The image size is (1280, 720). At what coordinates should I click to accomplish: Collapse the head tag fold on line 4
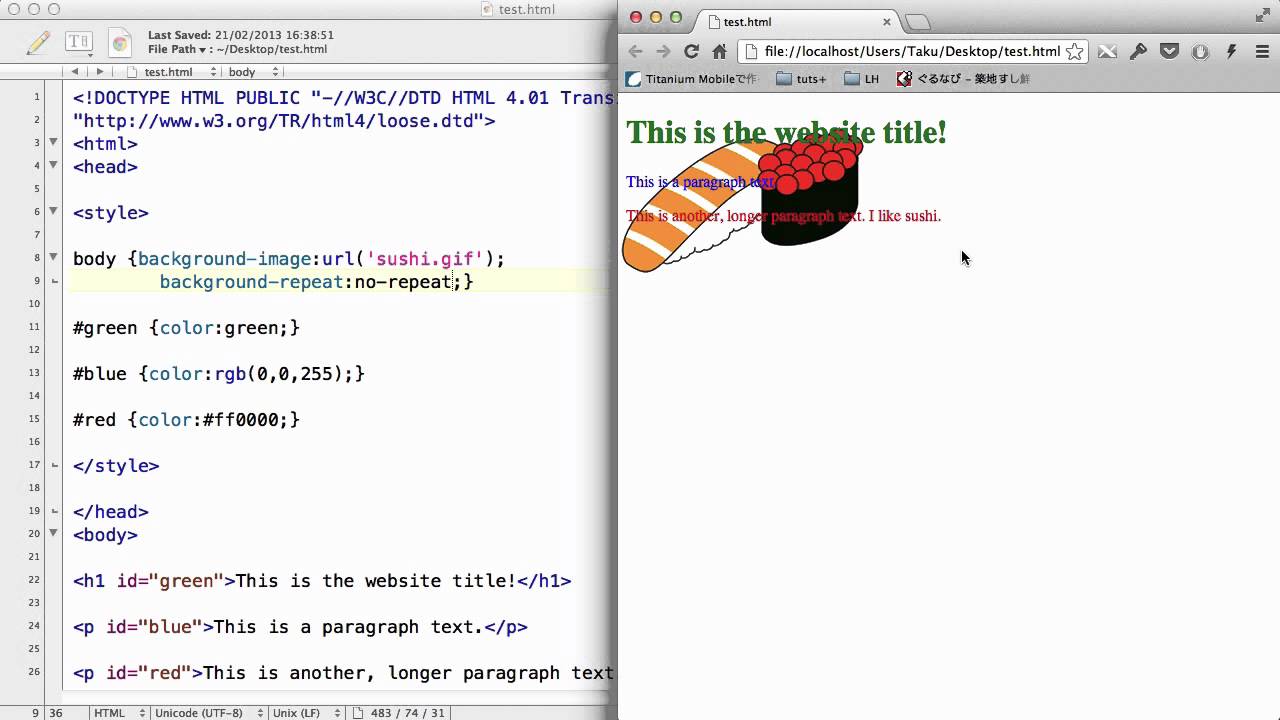pyautogui.click(x=54, y=166)
